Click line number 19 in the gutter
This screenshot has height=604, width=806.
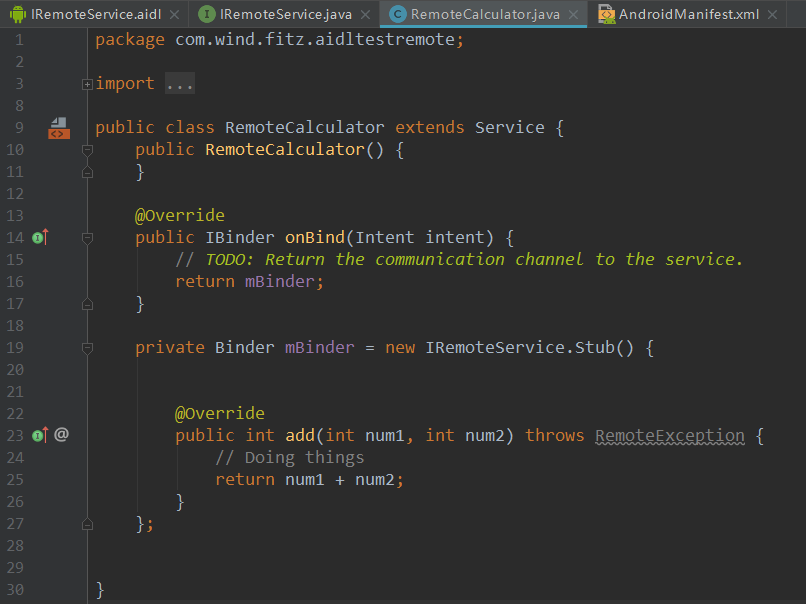[x=15, y=348]
